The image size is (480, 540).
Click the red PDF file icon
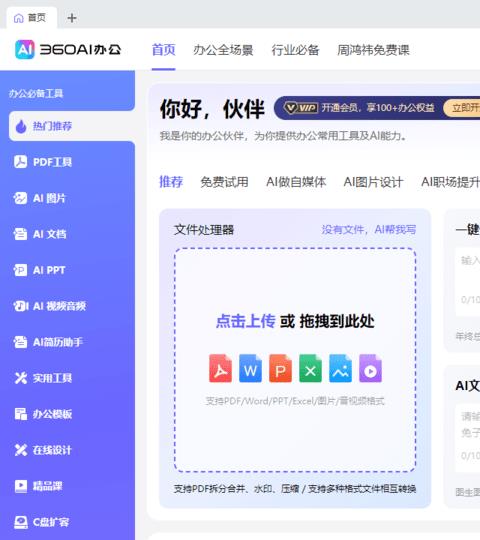pyautogui.click(x=220, y=368)
